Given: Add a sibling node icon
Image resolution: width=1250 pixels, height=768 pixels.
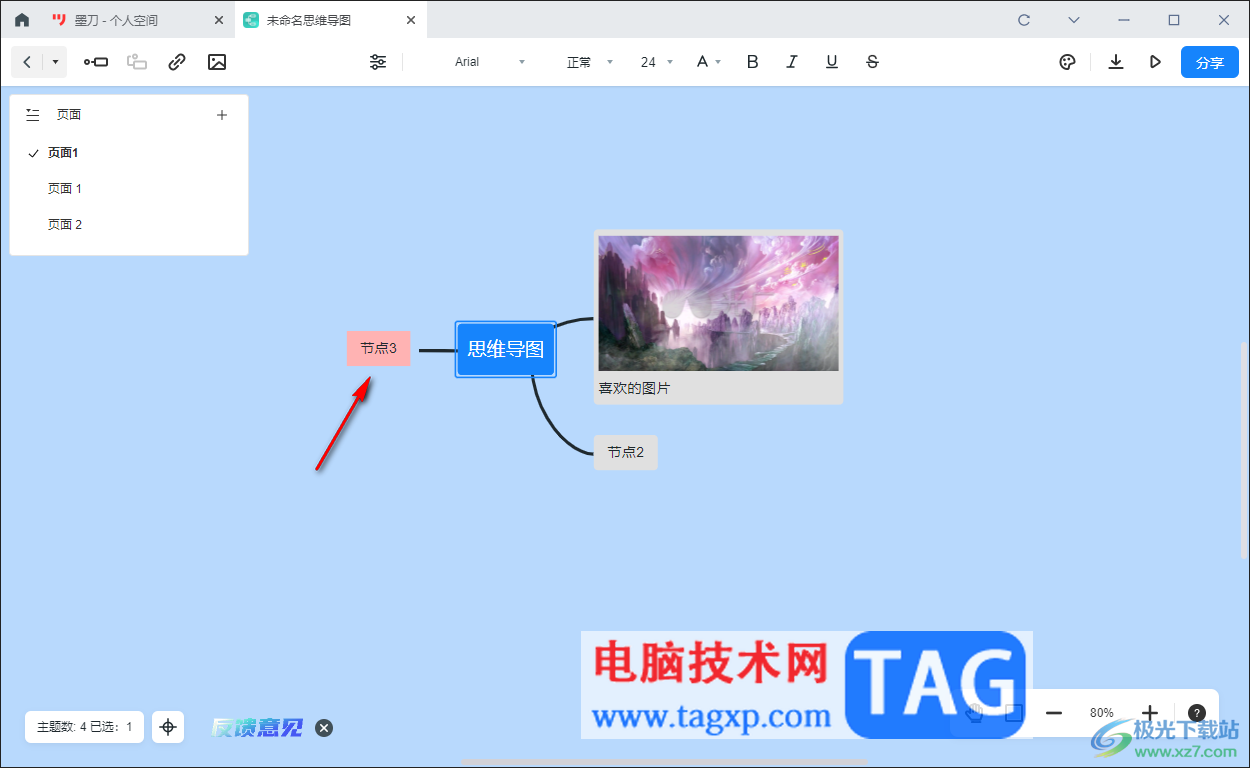Looking at the screenshot, I should pyautogui.click(x=96, y=62).
